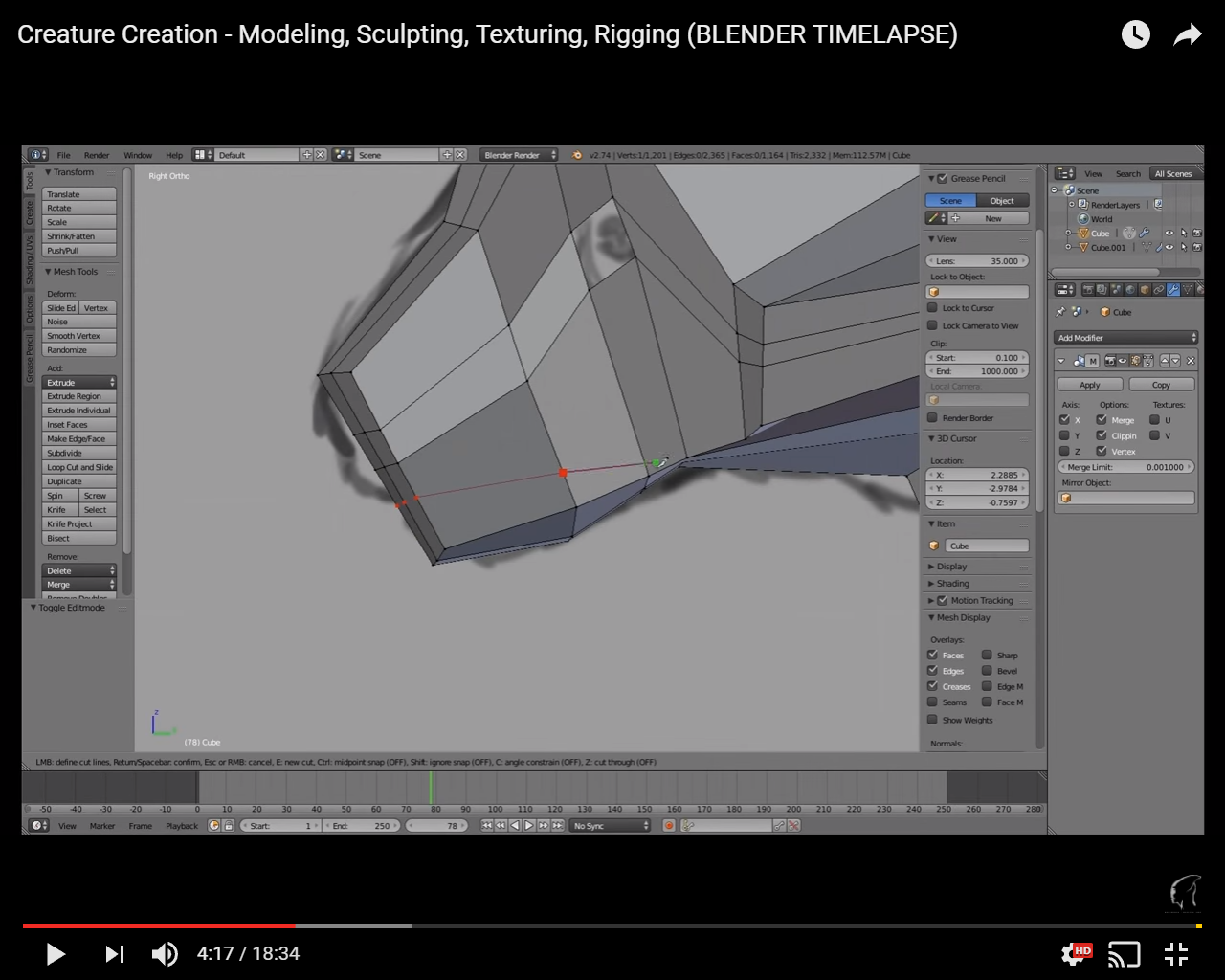The image size is (1225, 980).
Task: Click the Apply modifier button
Action: (1089, 385)
